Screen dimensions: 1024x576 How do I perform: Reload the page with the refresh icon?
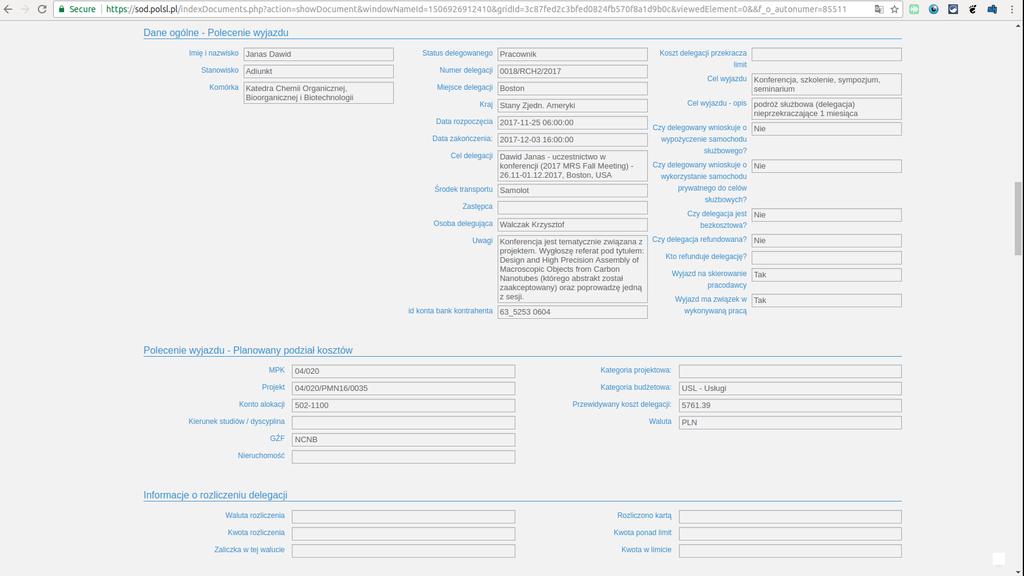[x=42, y=9]
